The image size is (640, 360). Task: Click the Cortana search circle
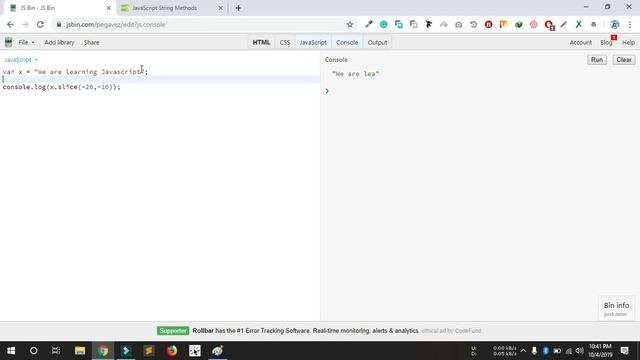coord(33,351)
